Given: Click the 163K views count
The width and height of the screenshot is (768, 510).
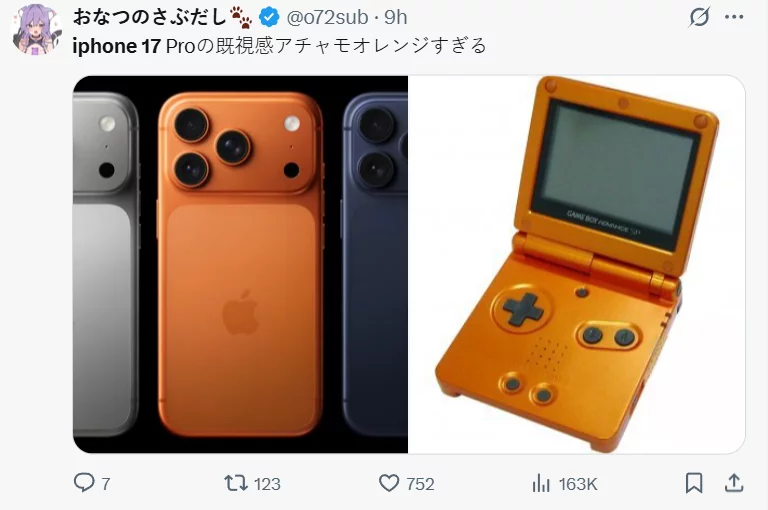Looking at the screenshot, I should point(578,484).
